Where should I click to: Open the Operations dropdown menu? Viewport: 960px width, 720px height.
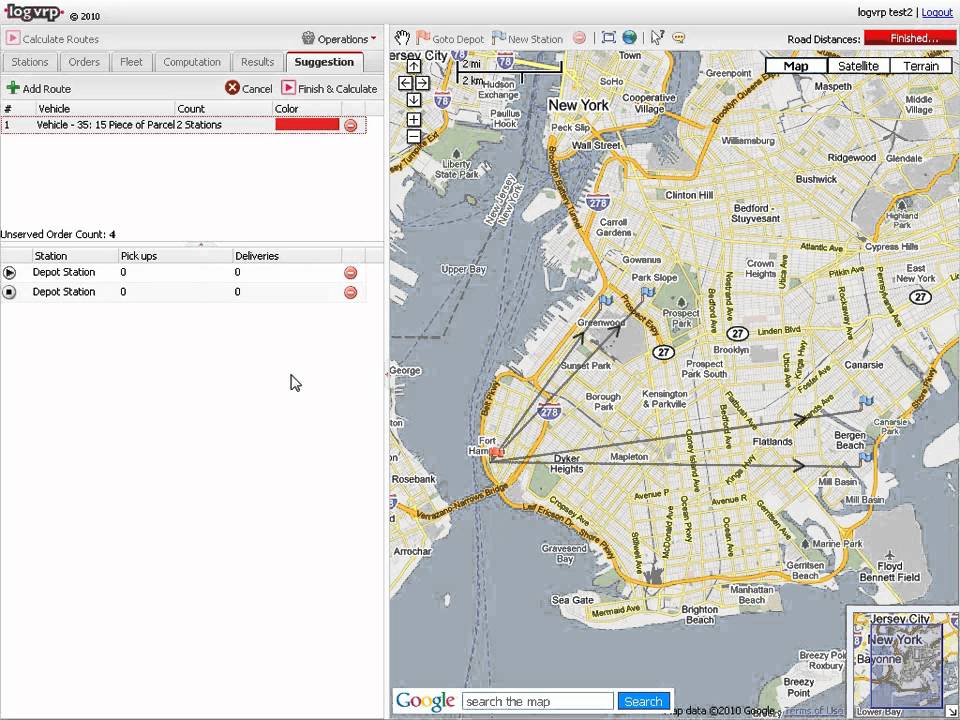(339, 39)
